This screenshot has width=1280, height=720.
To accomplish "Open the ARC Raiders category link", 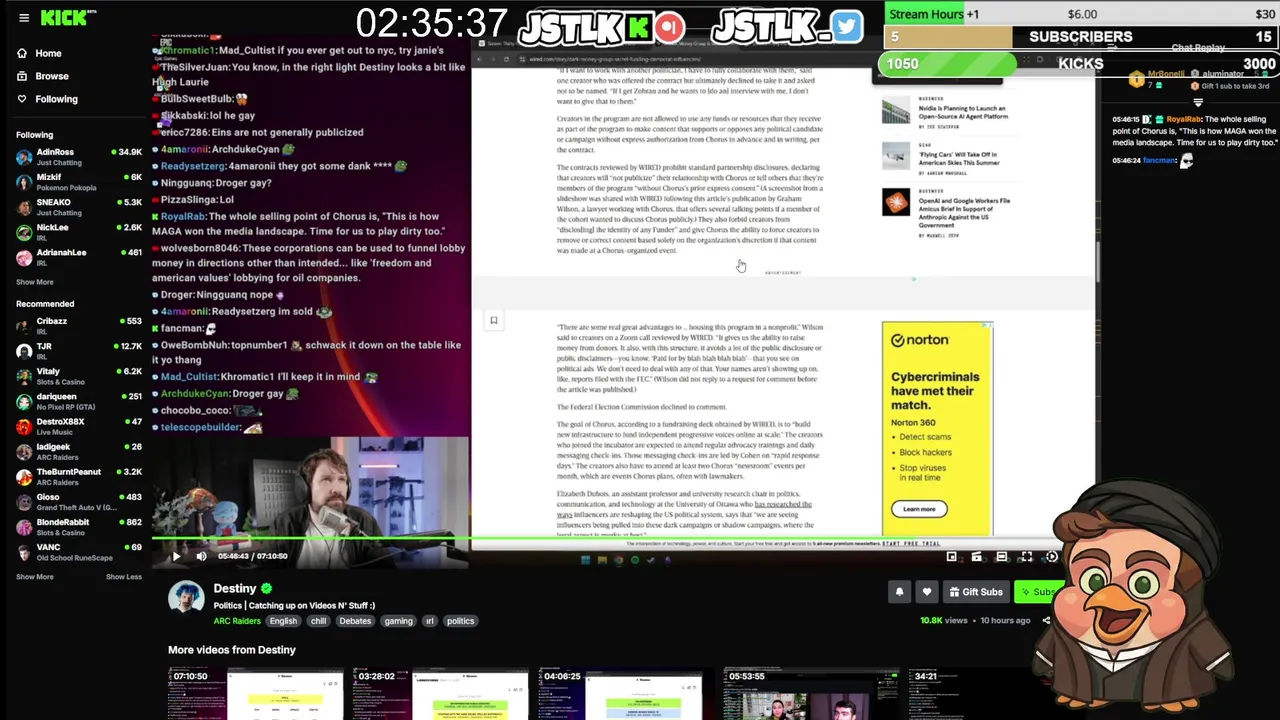I will click(x=237, y=621).
